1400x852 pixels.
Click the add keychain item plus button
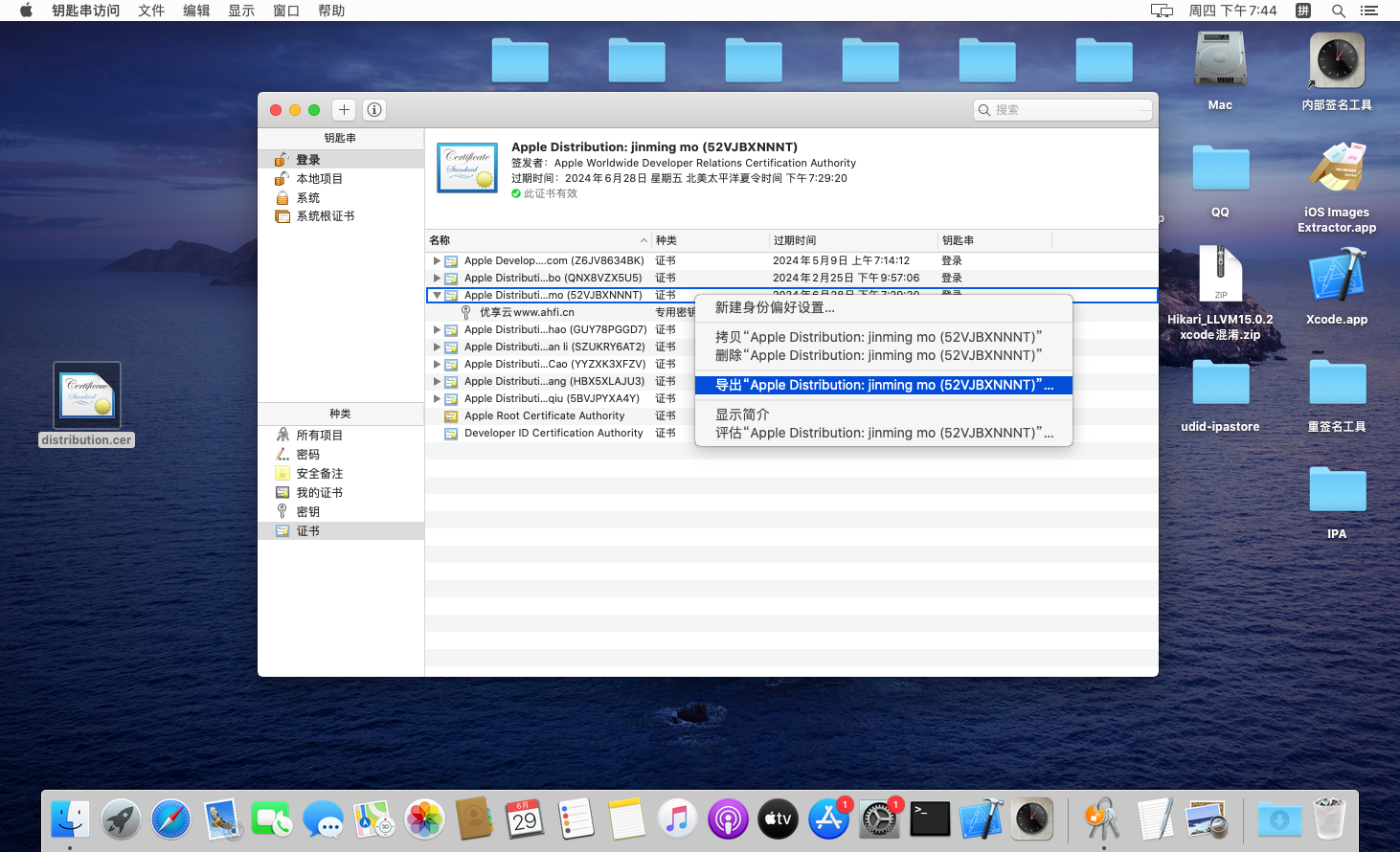[344, 110]
